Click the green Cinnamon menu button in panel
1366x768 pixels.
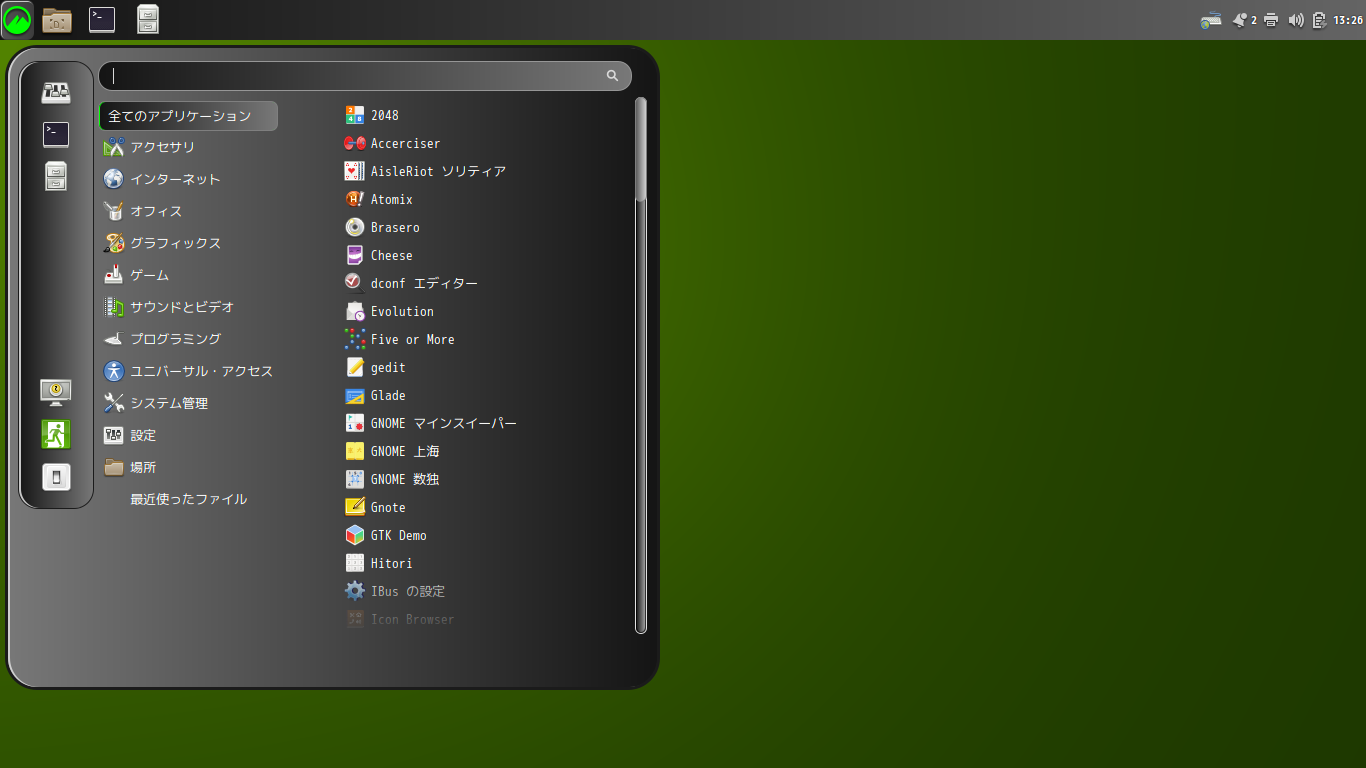(17, 19)
